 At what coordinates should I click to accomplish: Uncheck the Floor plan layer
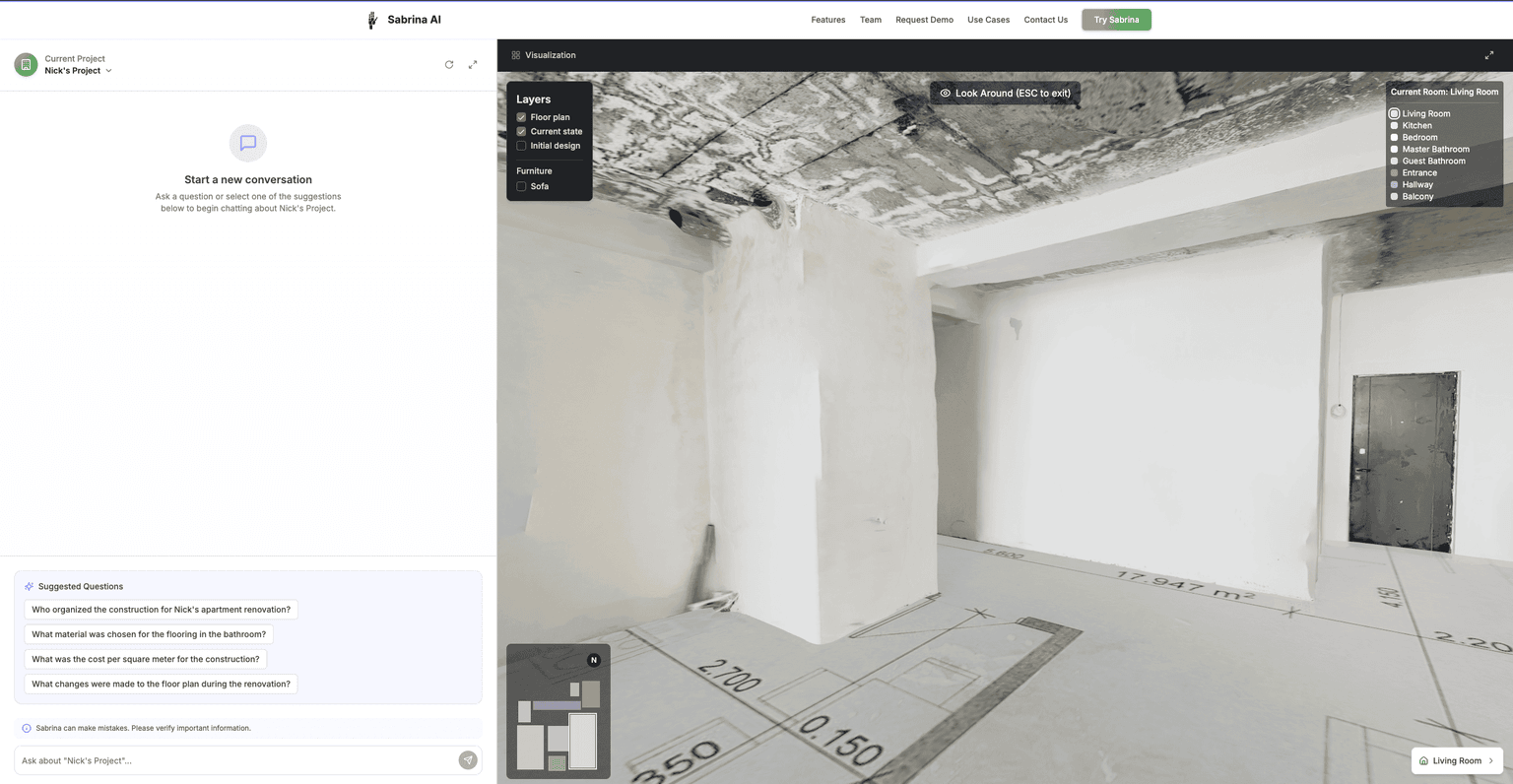coord(521,117)
